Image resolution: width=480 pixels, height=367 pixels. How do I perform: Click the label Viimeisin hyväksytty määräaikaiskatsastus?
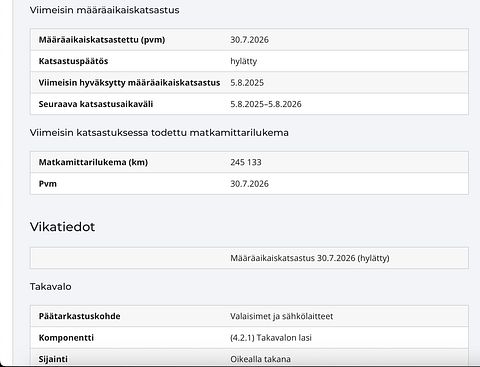[x=129, y=83]
